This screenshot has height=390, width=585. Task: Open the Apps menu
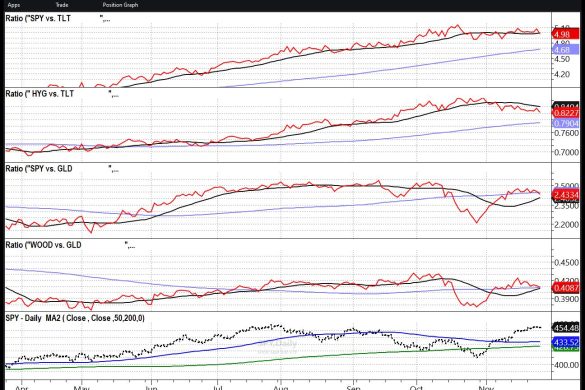tap(14, 5)
